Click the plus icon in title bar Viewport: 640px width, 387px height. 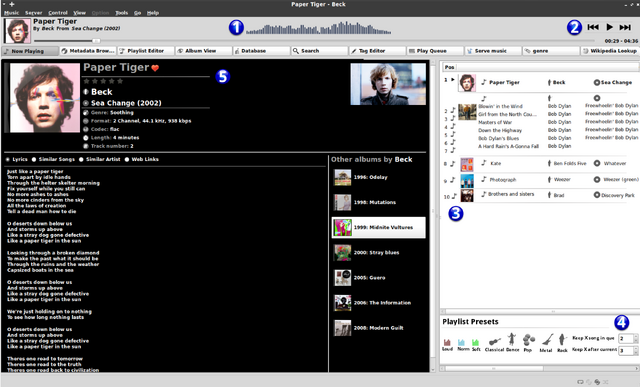coord(12,4)
